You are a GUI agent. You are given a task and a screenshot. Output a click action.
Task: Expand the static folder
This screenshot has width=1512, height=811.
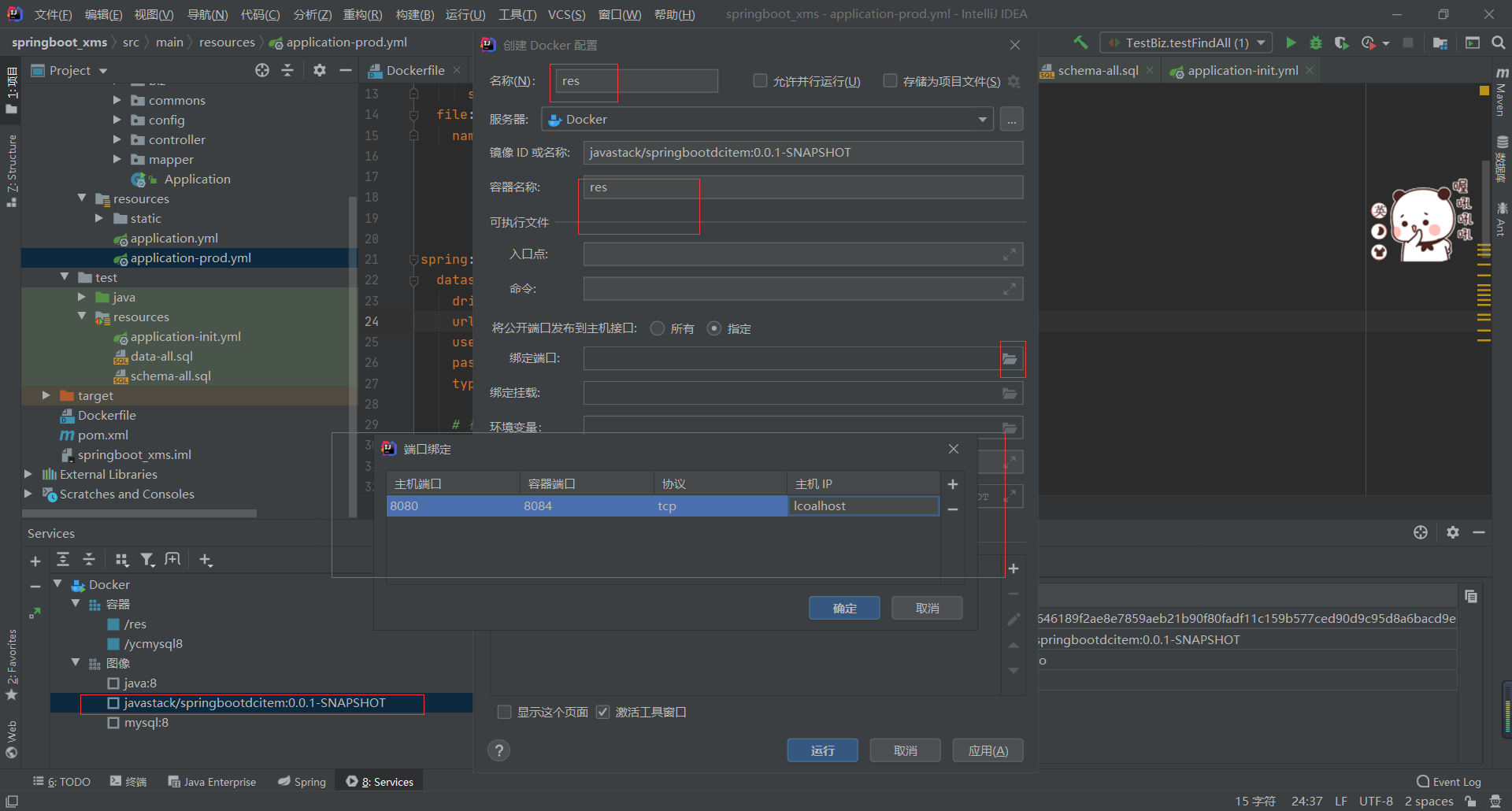pyautogui.click(x=98, y=218)
